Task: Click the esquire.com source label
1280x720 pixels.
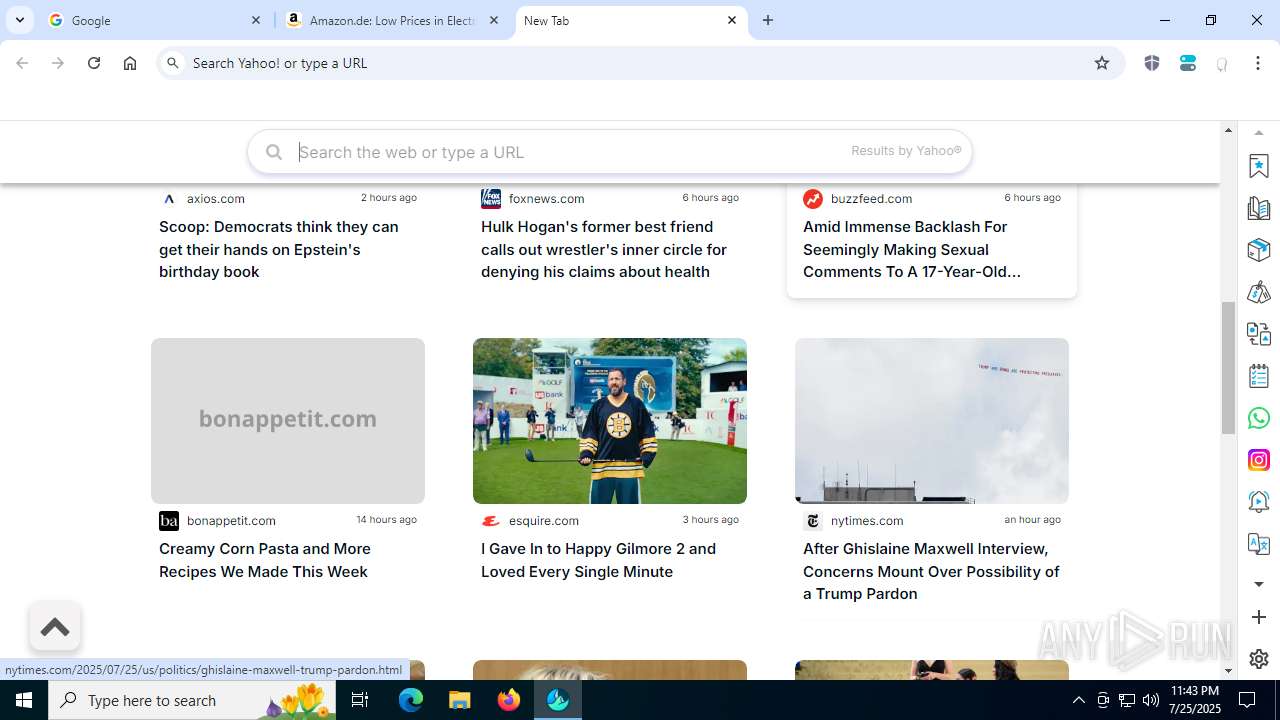Action: (544, 520)
